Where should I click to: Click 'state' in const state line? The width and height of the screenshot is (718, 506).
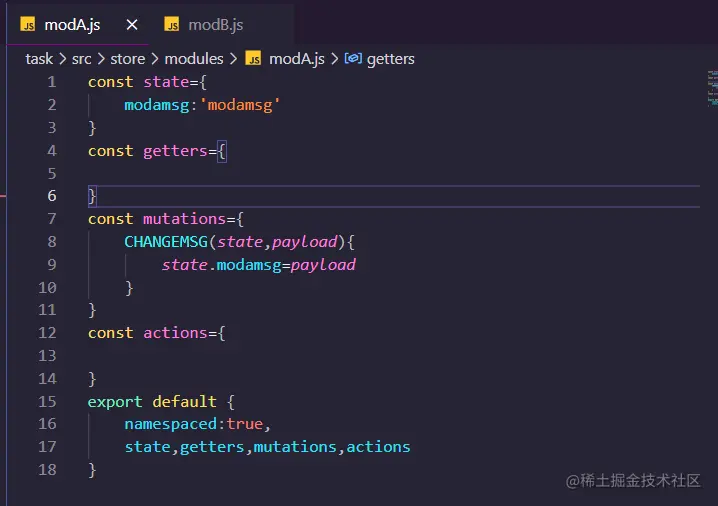pyautogui.click(x=166, y=82)
